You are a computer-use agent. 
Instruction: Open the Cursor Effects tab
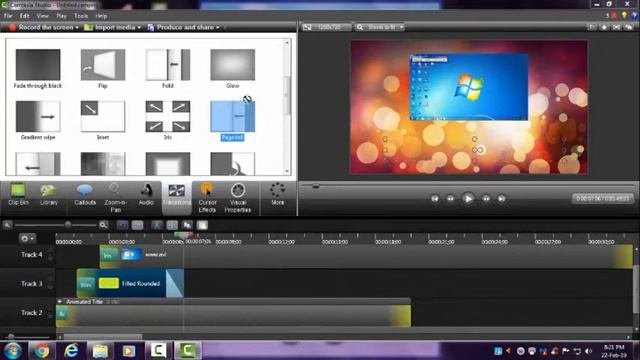pos(207,198)
